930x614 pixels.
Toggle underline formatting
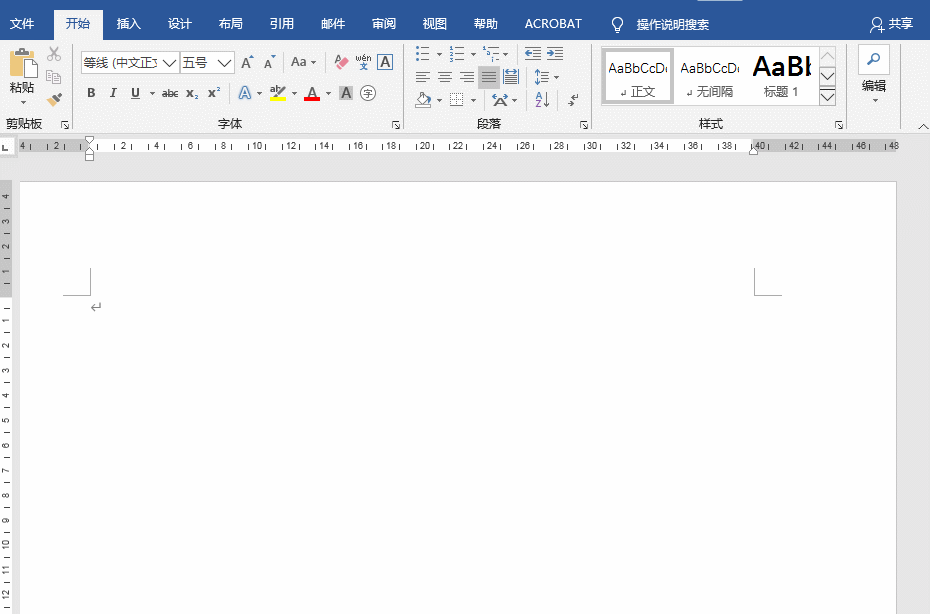coord(135,93)
